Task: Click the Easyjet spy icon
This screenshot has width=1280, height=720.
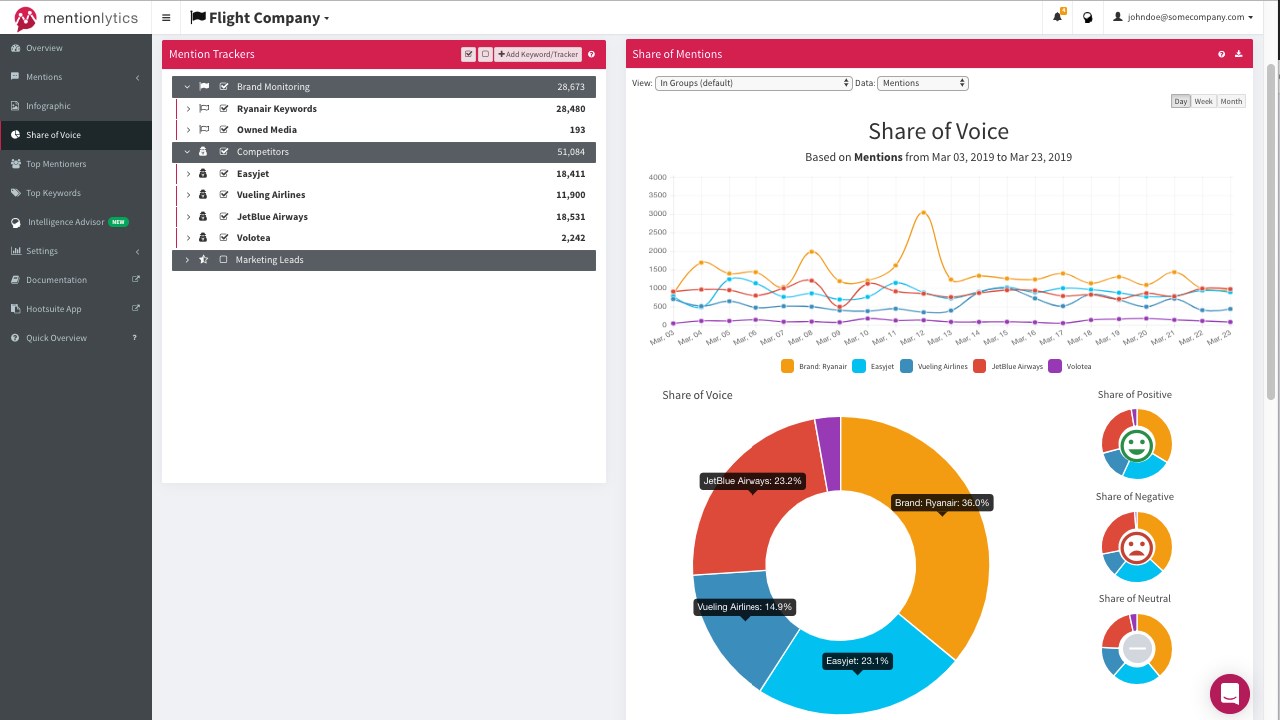Action: point(203,174)
